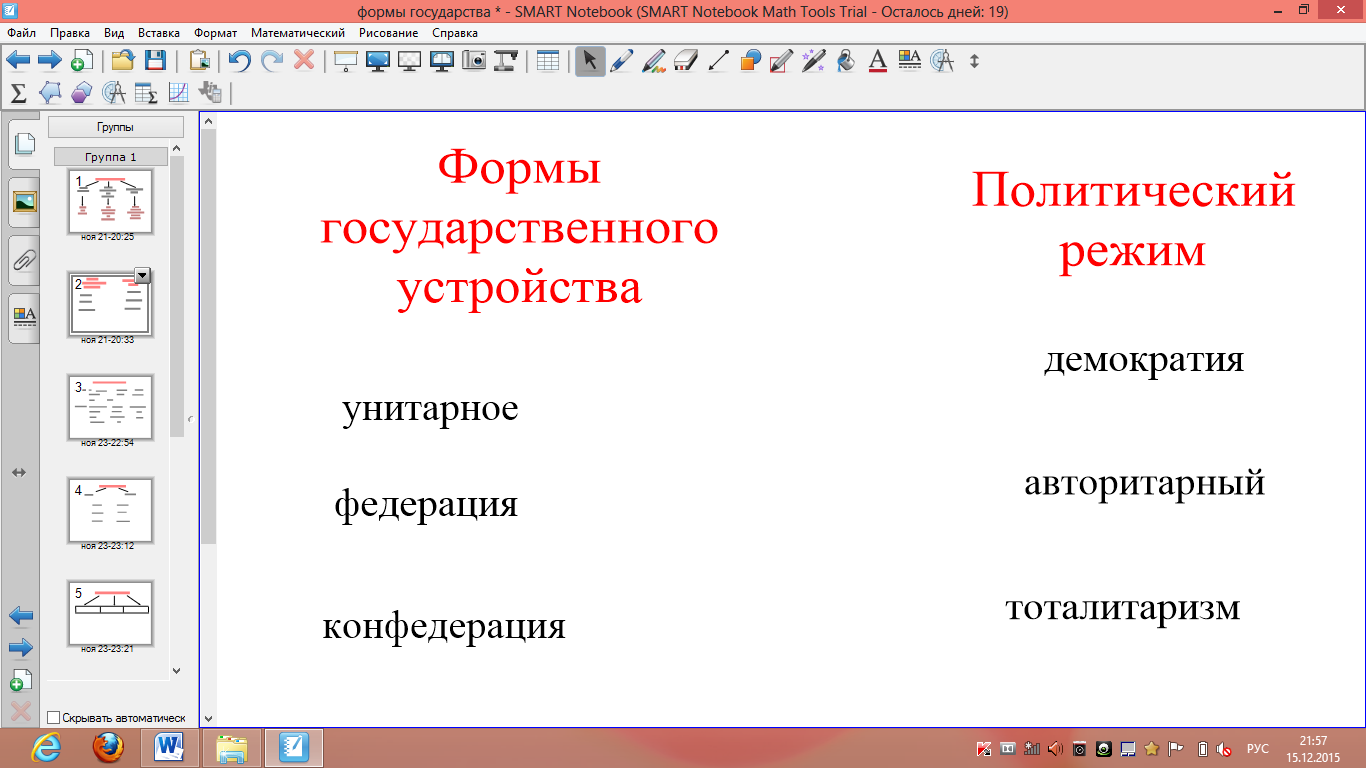Open the screen capture camera tool
Image resolution: width=1366 pixels, height=768 pixels.
point(473,60)
